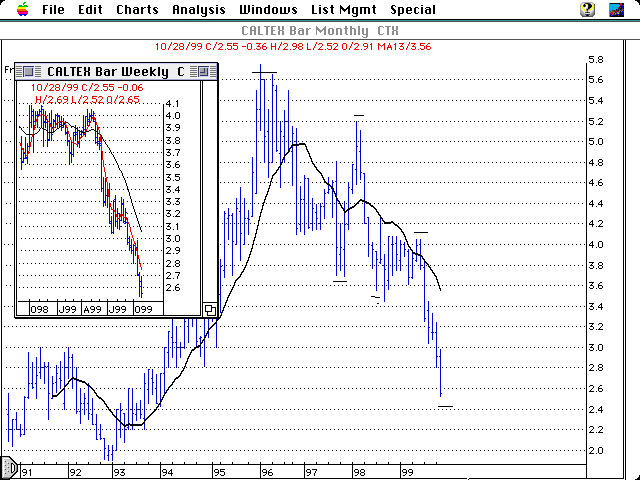This screenshot has height=480, width=640.
Task: Click the resize box of Weekly window
Action: pyautogui.click(x=210, y=310)
